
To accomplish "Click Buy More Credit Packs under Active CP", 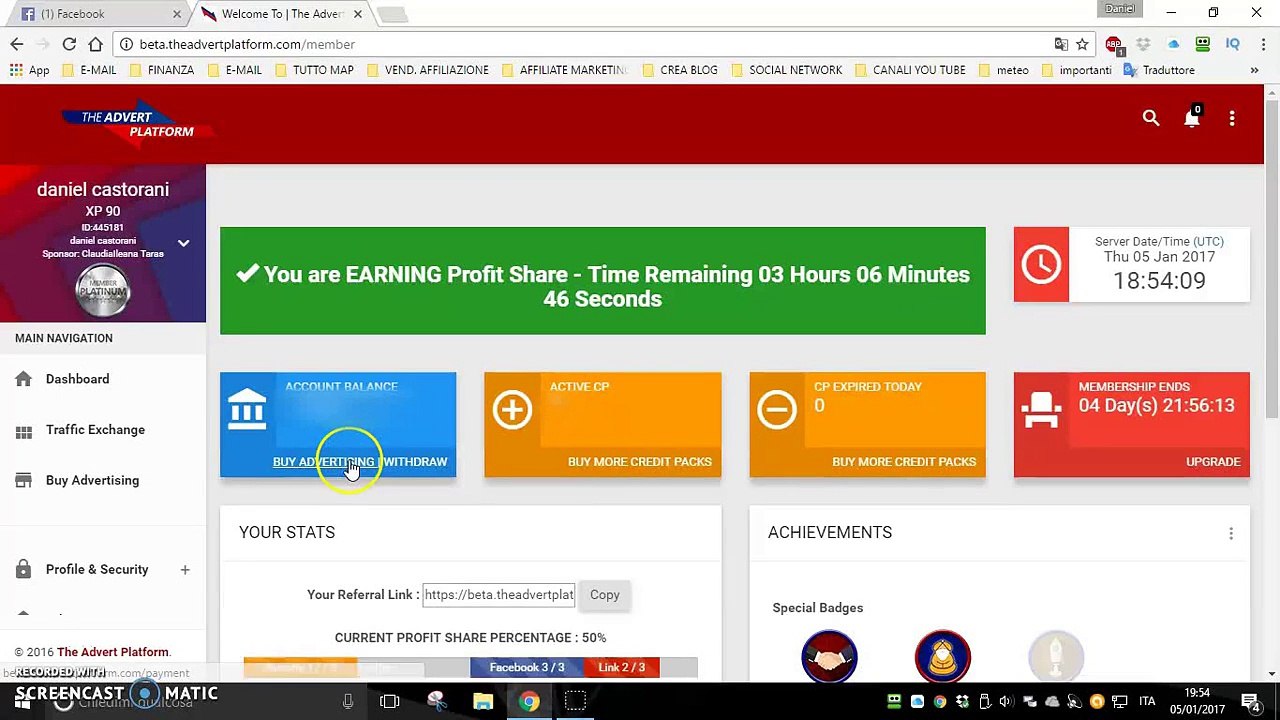I will pos(640,462).
